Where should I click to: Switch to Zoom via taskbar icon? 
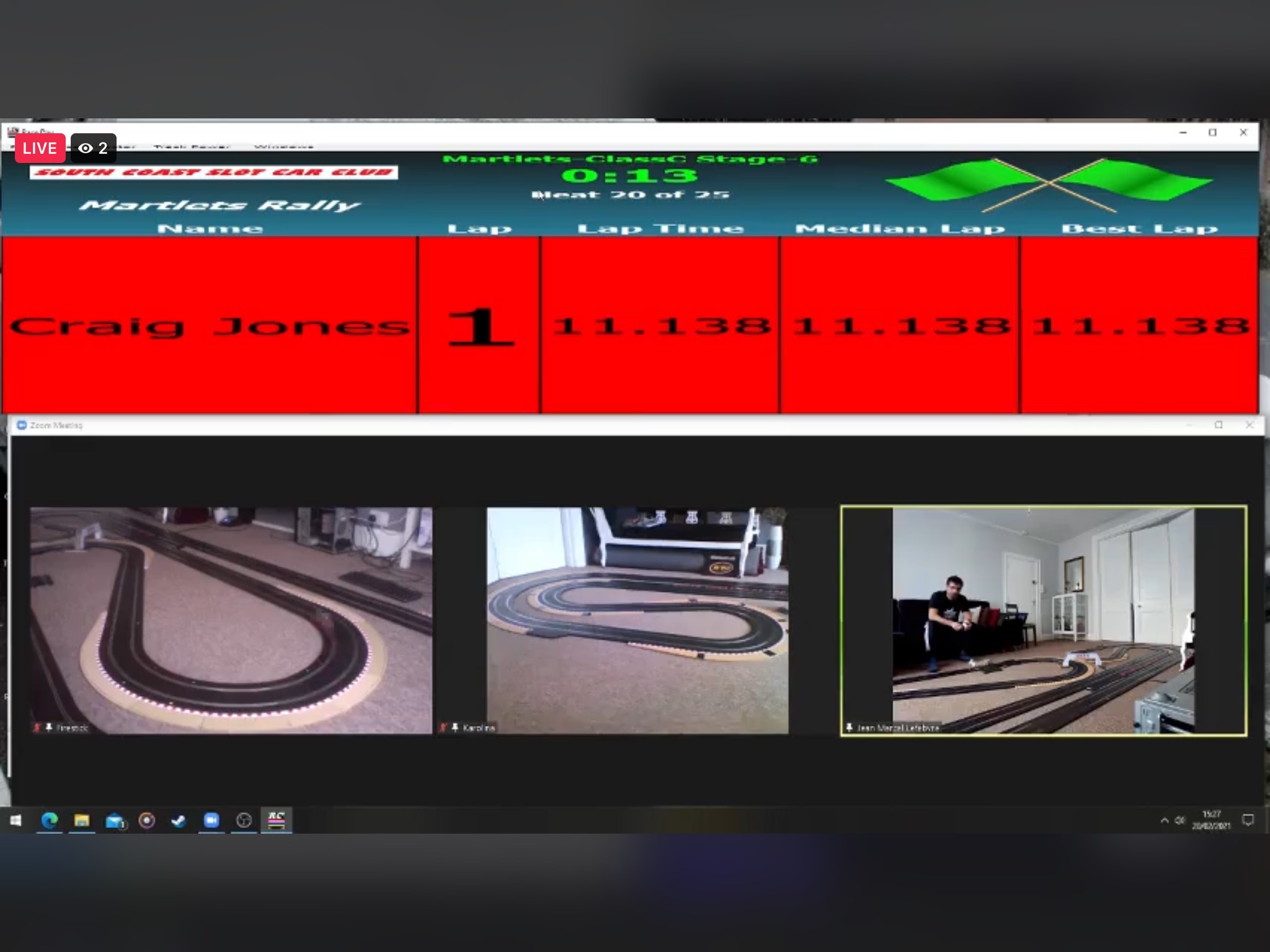coord(211,821)
